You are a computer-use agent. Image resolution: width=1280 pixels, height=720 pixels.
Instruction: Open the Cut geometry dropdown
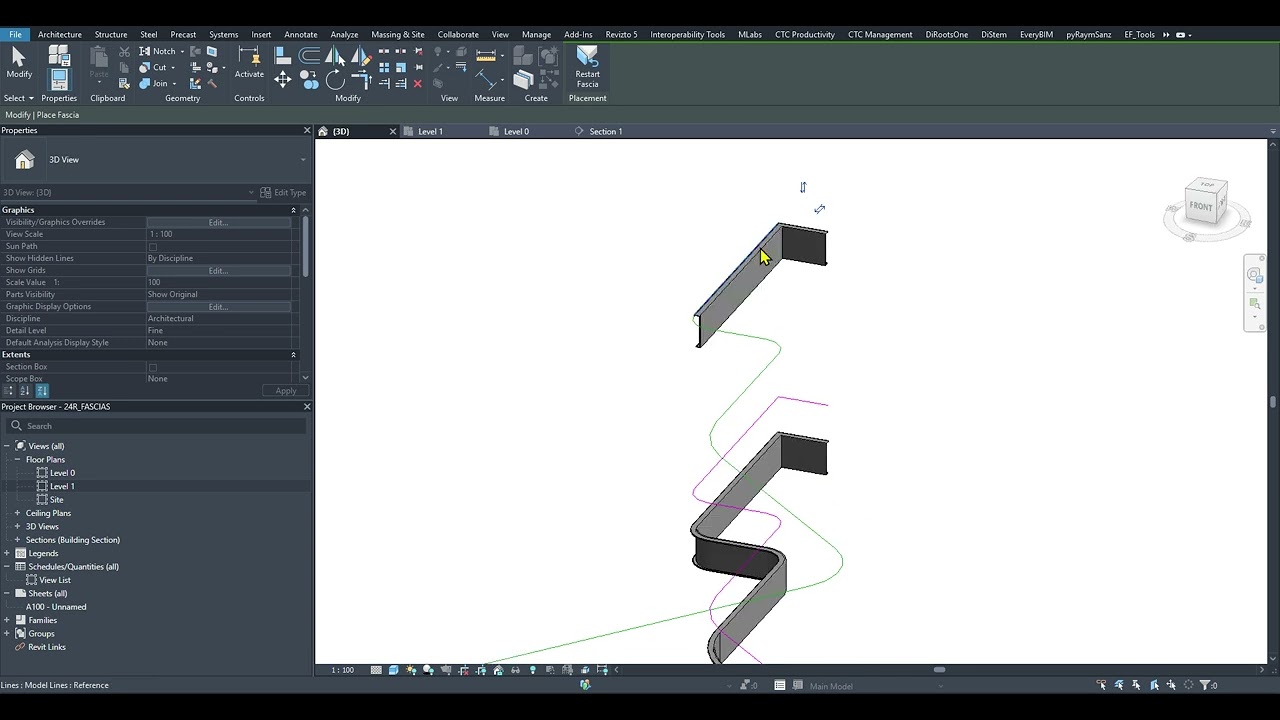point(172,67)
